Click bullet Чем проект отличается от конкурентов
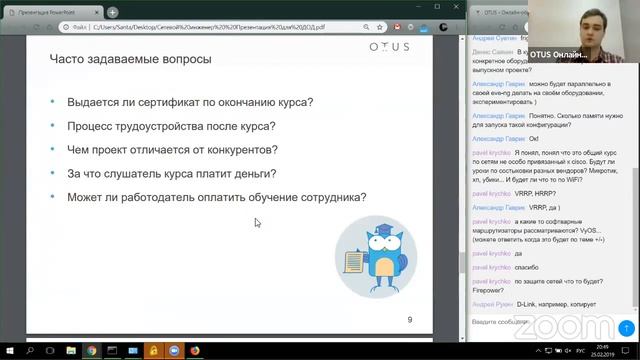 (x=172, y=150)
